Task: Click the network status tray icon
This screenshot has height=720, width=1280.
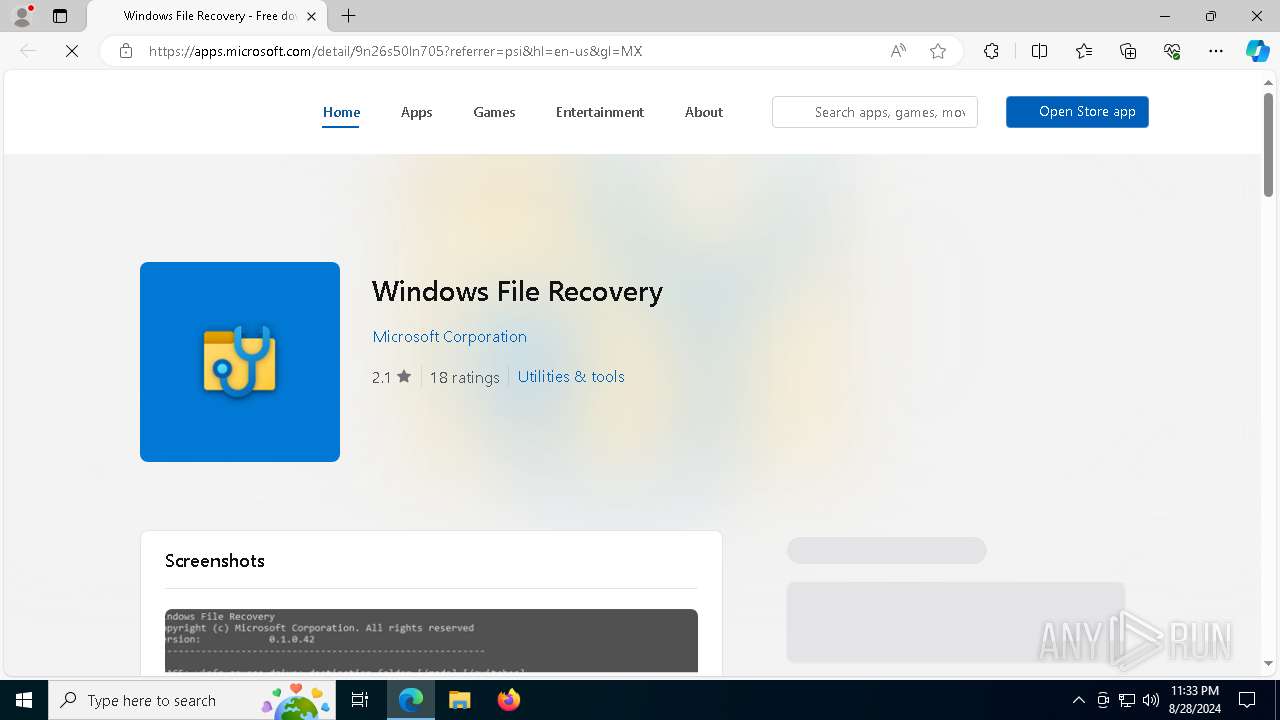Action: click(1127, 700)
